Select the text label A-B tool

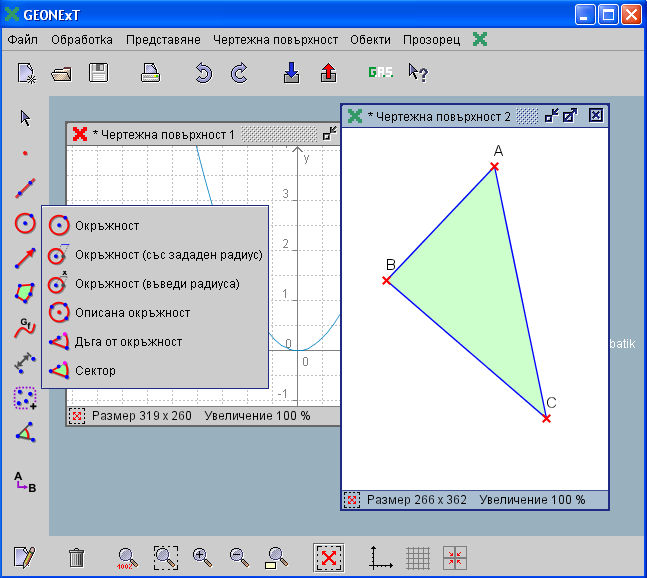(25, 482)
